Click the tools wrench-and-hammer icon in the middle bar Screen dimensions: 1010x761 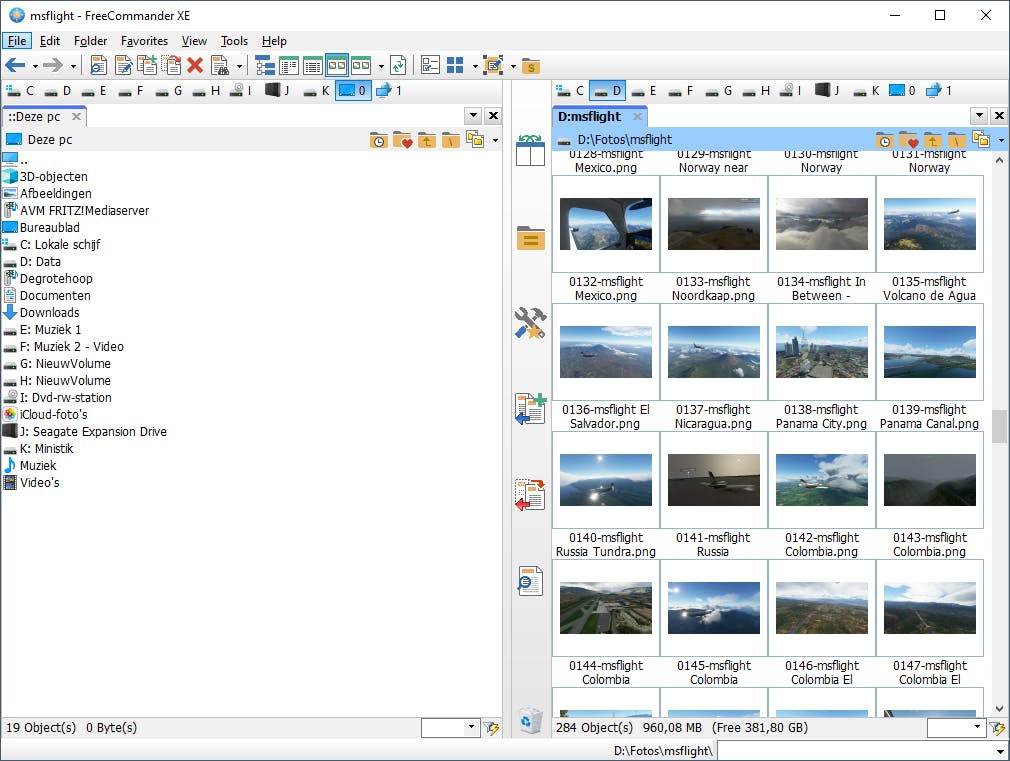coord(530,322)
